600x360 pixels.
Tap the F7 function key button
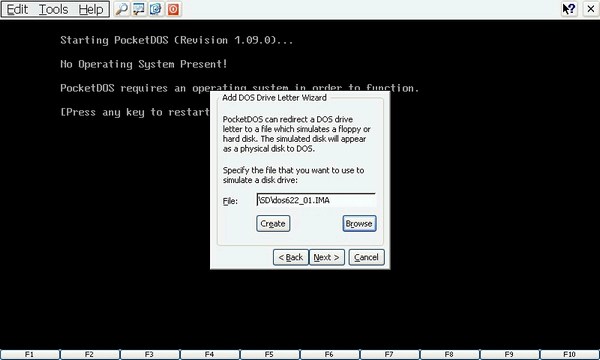tap(390, 354)
